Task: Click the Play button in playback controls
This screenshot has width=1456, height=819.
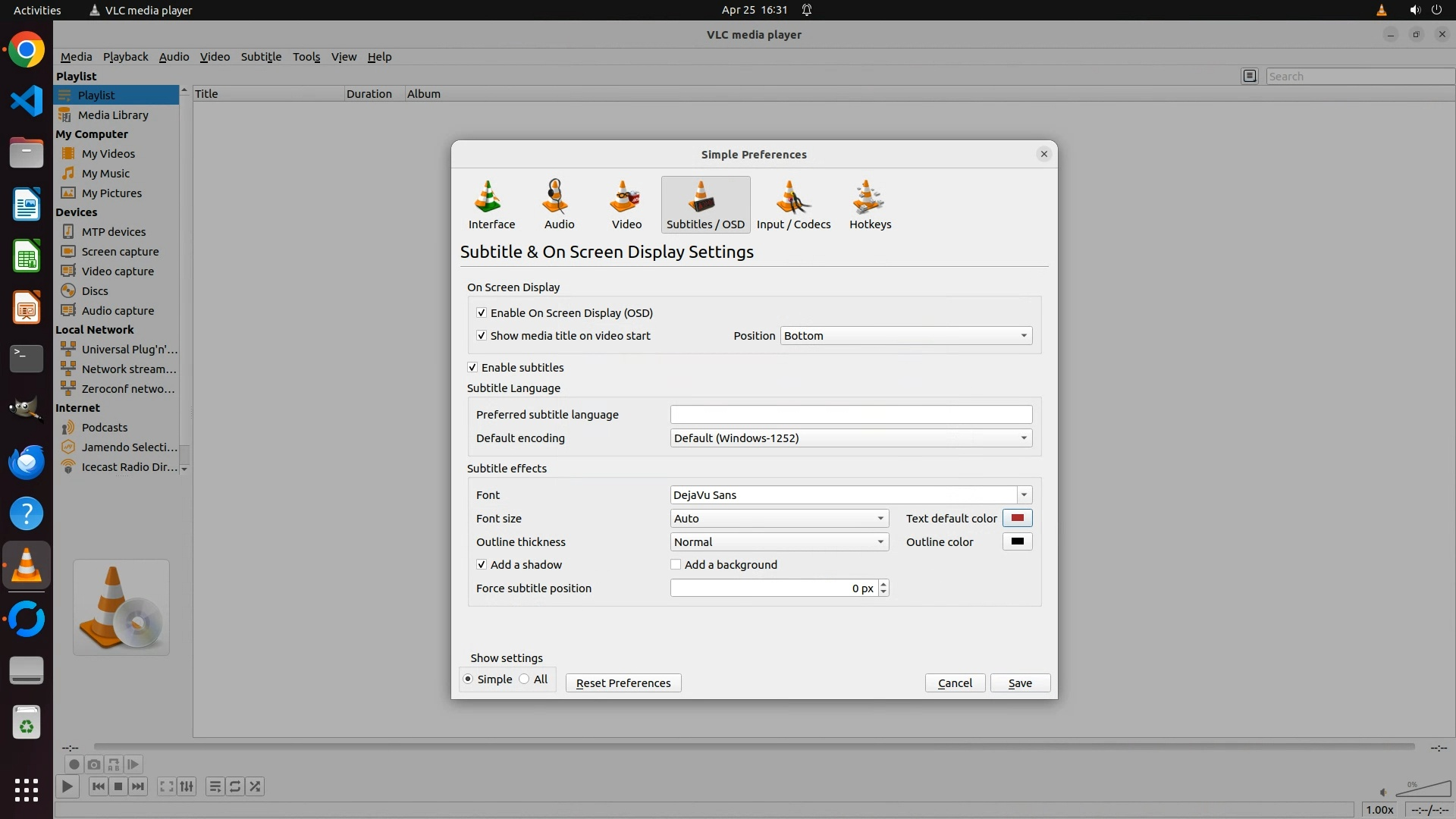Action: click(x=67, y=786)
